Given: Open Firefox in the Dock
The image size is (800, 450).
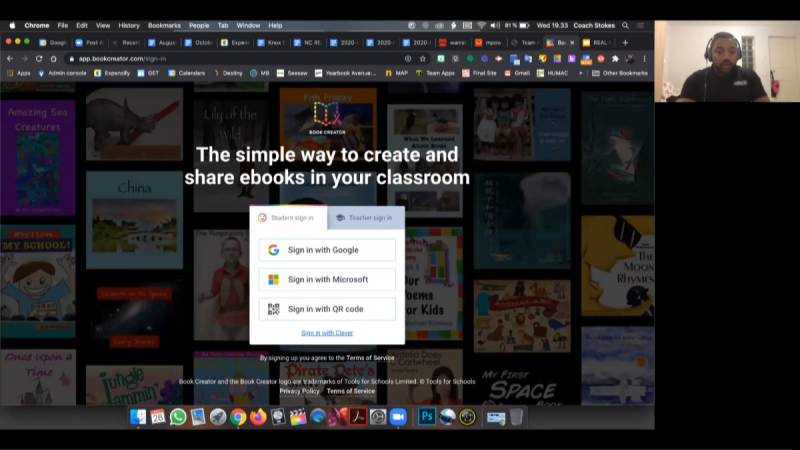Looking at the screenshot, I should point(258,417).
